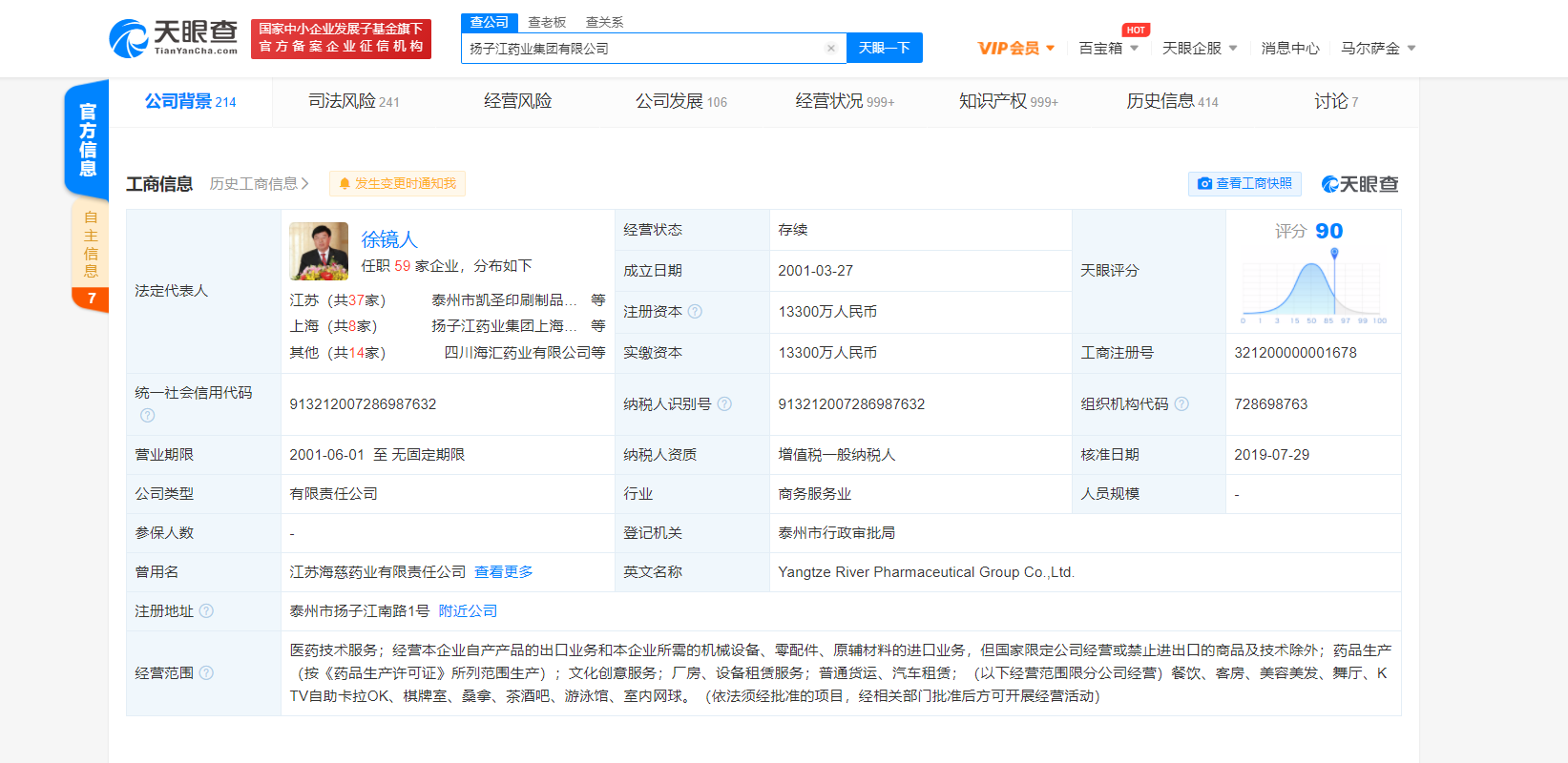
Task: Click 天眼一下 search button
Action: coord(885,48)
